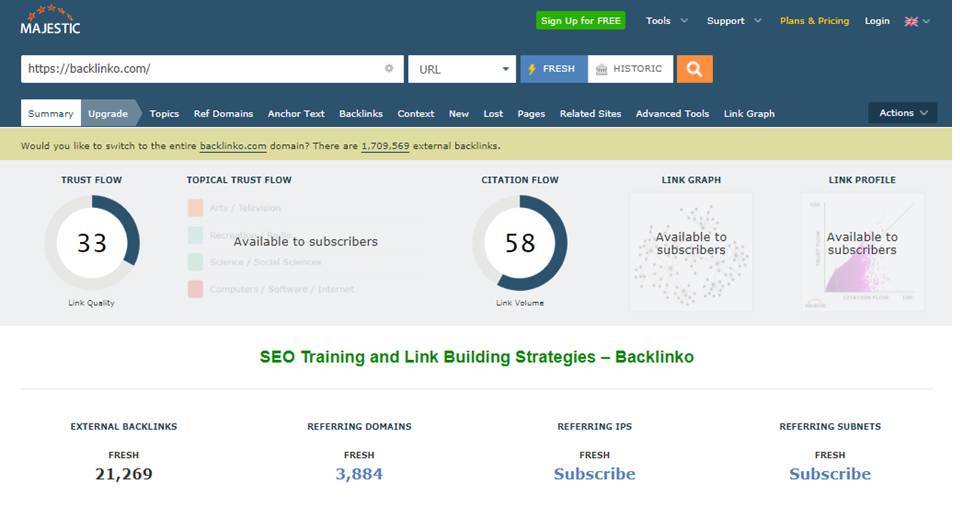
Task: Open the language selector chevron
Action: 926,21
